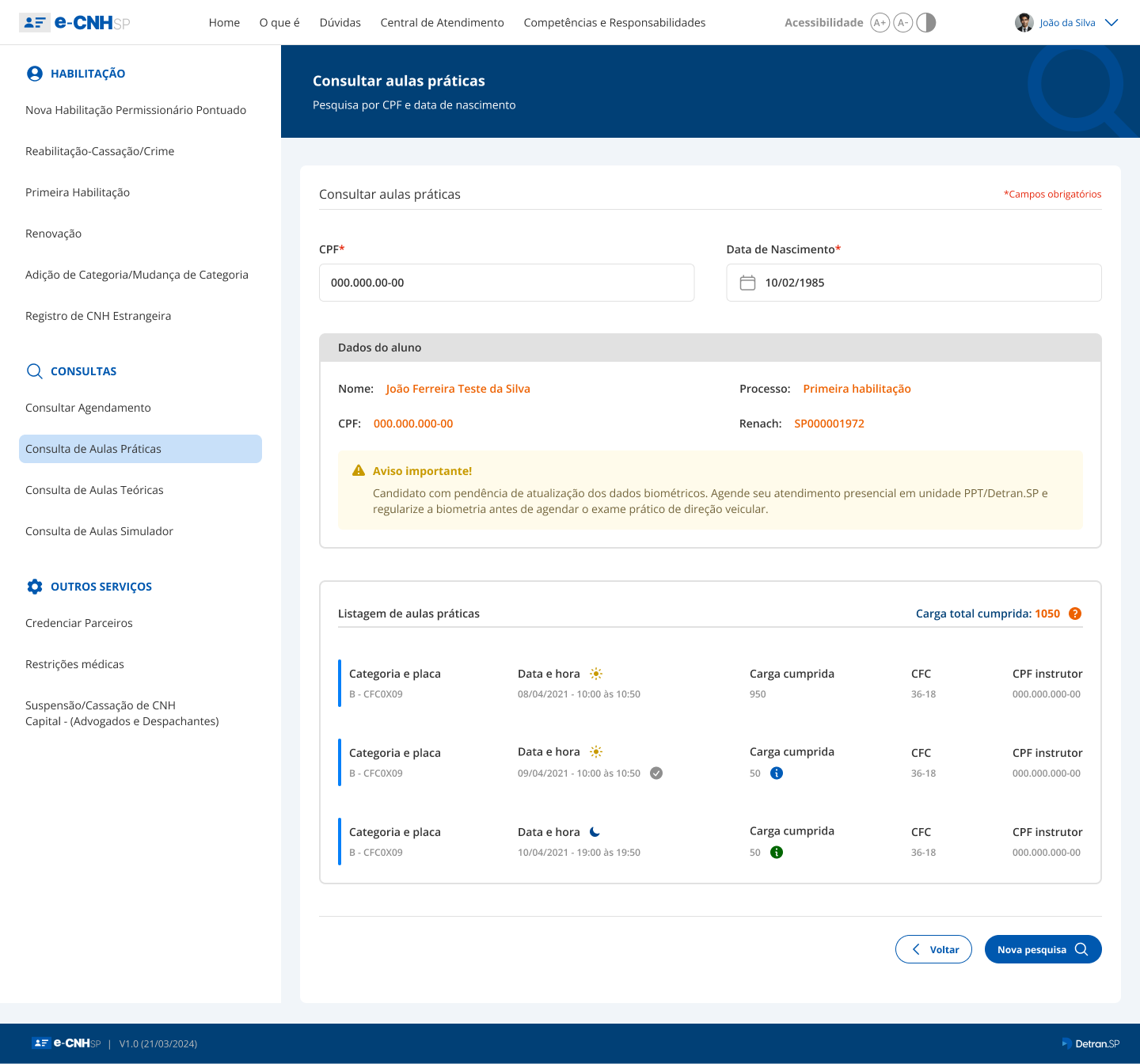Viewport: 1140px width, 1064px height.
Task: Click the orange help icon beside Carga total
Action: pos(1074,614)
